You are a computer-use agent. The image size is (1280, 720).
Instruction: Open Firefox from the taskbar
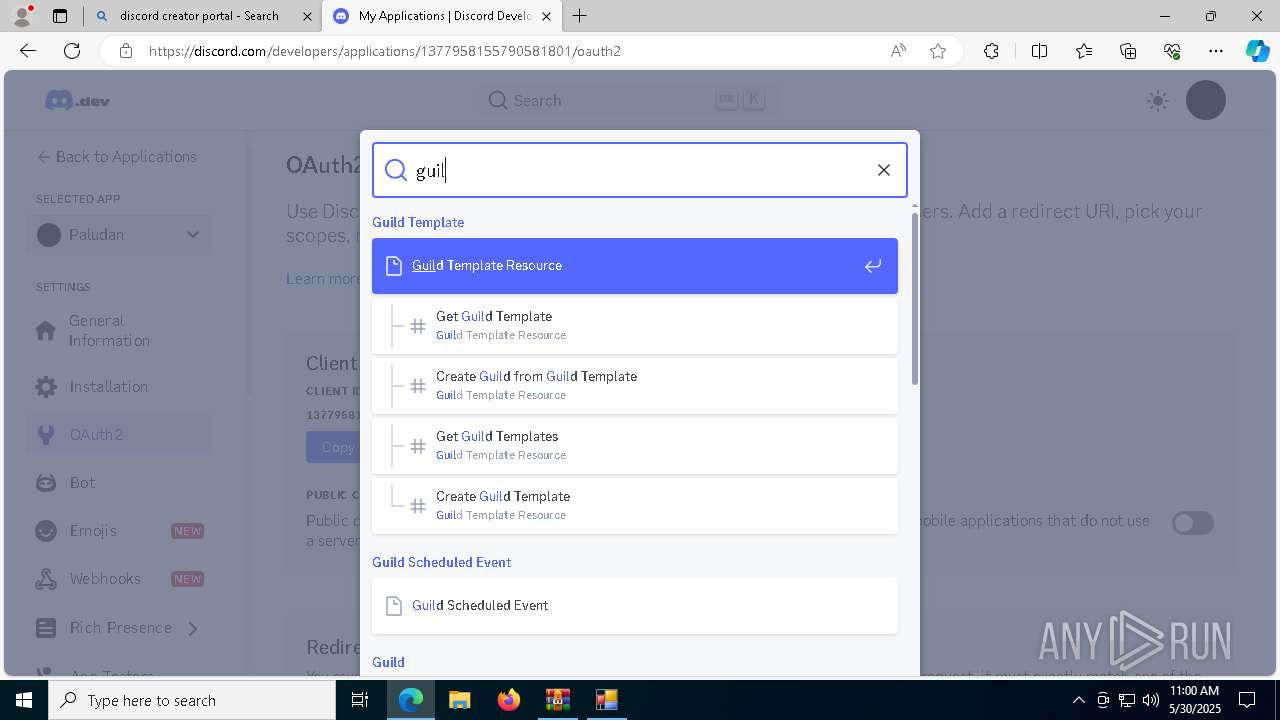click(509, 700)
